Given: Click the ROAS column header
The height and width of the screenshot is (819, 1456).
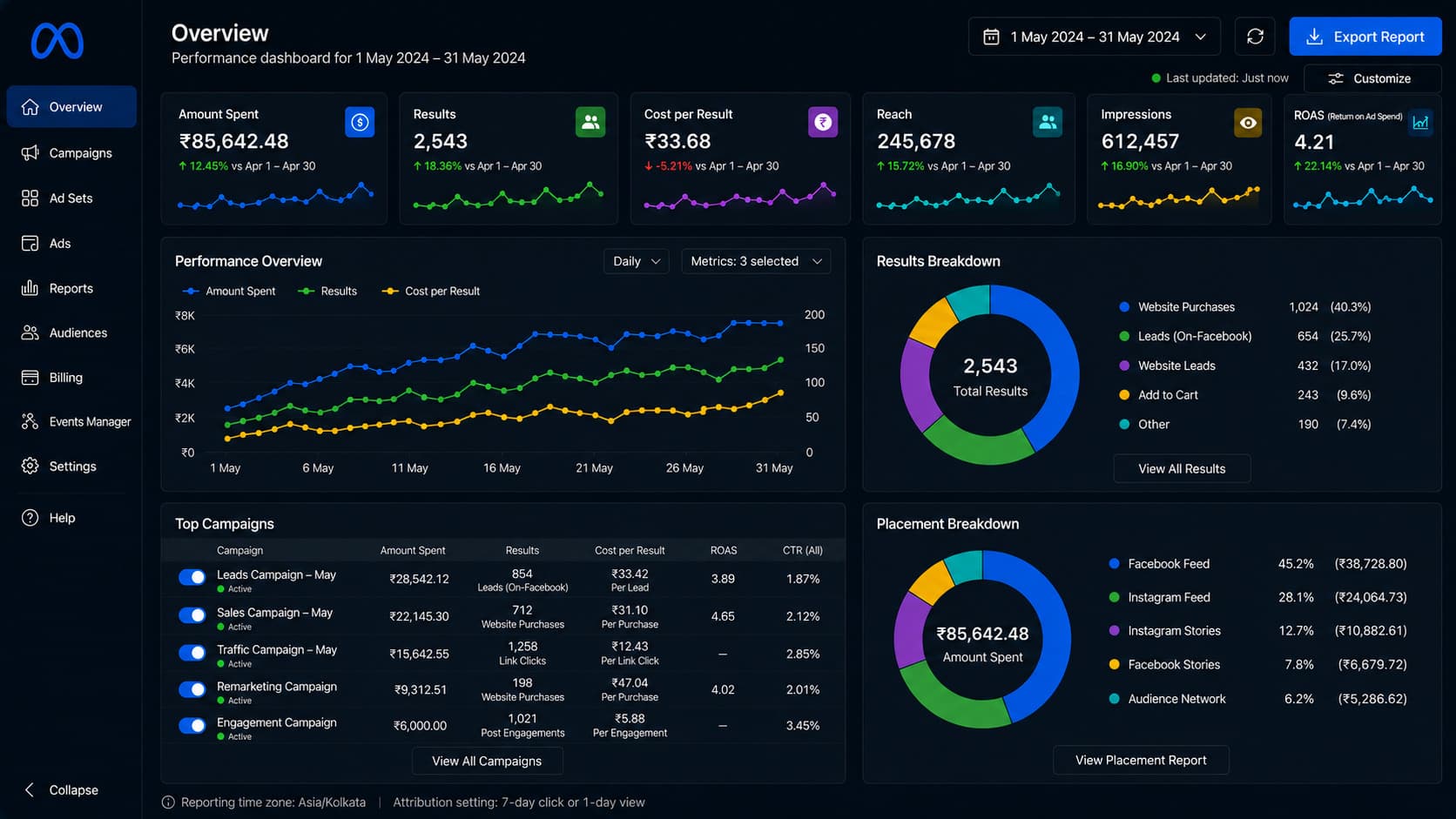Looking at the screenshot, I should (724, 551).
